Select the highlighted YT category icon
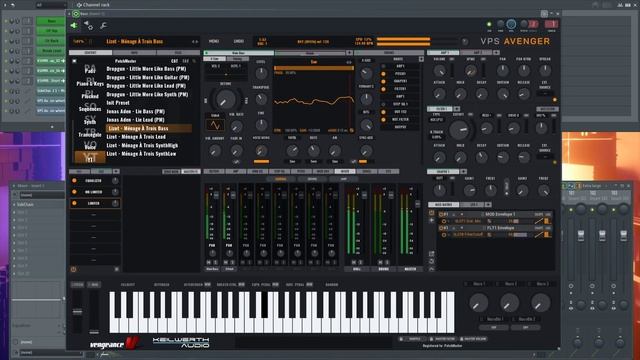Viewport: 640px width, 360px height. (x=90, y=157)
